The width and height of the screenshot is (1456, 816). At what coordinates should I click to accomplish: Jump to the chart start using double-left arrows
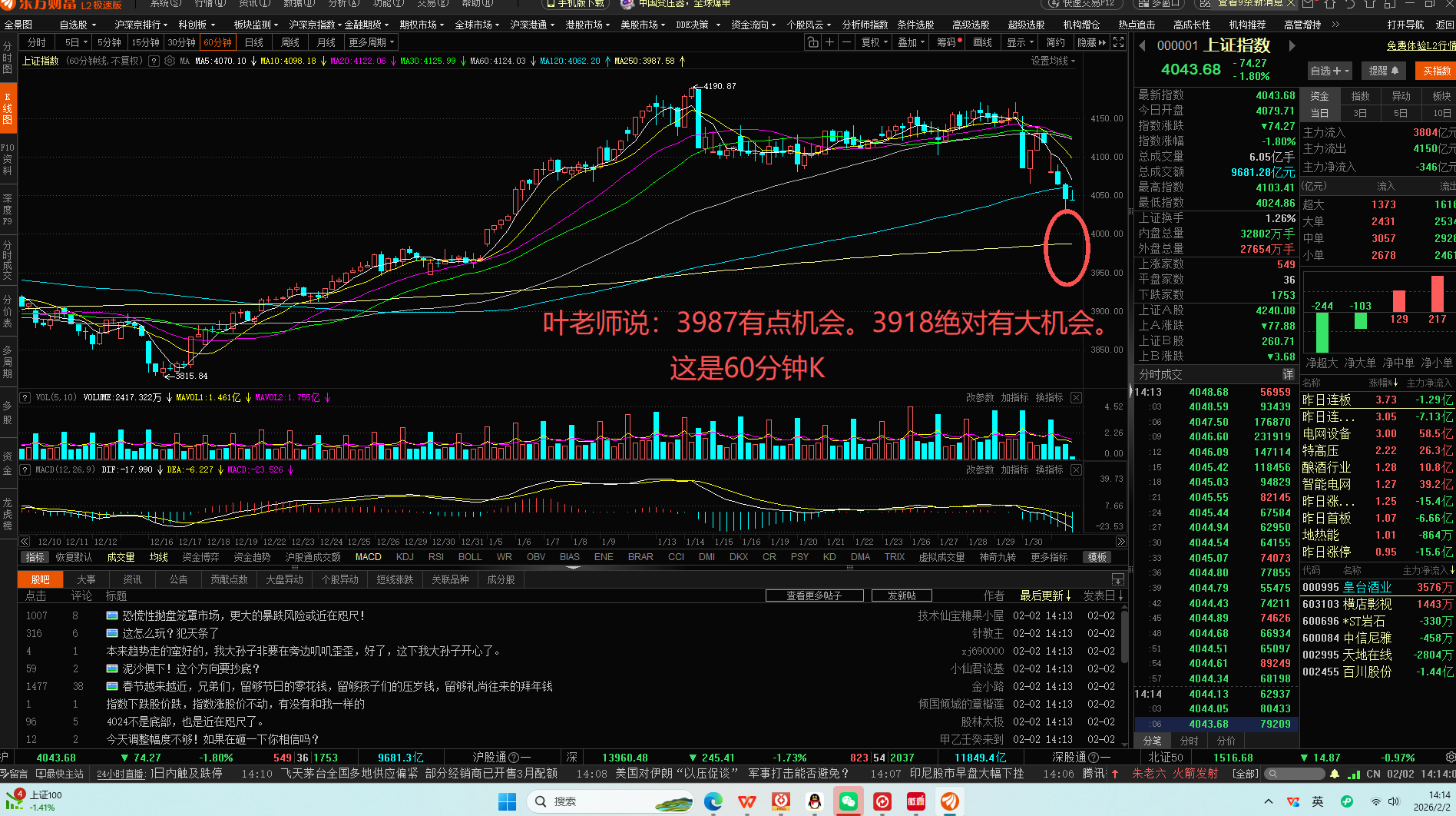[x=25, y=542]
